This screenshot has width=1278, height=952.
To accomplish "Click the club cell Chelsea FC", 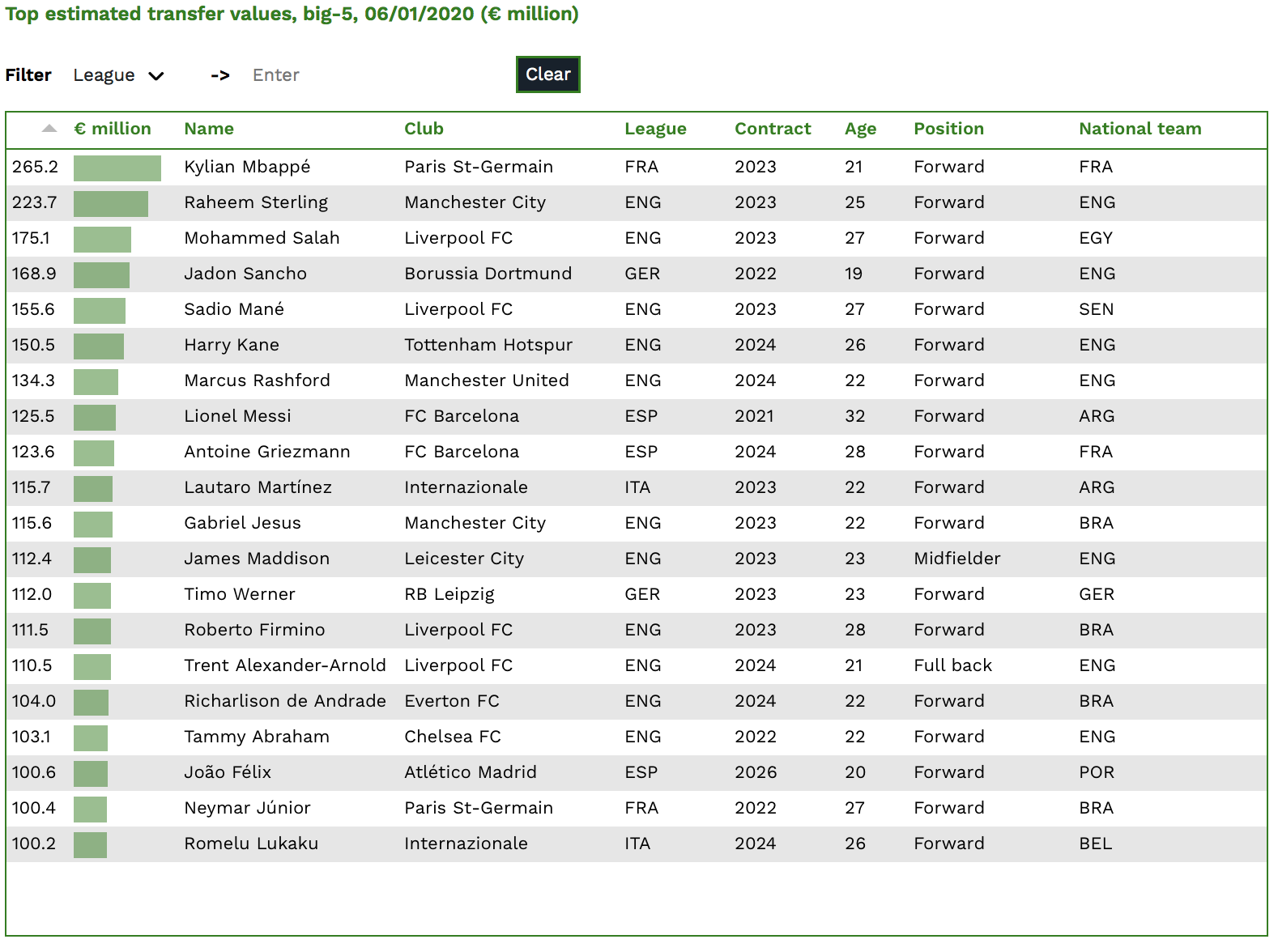I will click(x=453, y=737).
